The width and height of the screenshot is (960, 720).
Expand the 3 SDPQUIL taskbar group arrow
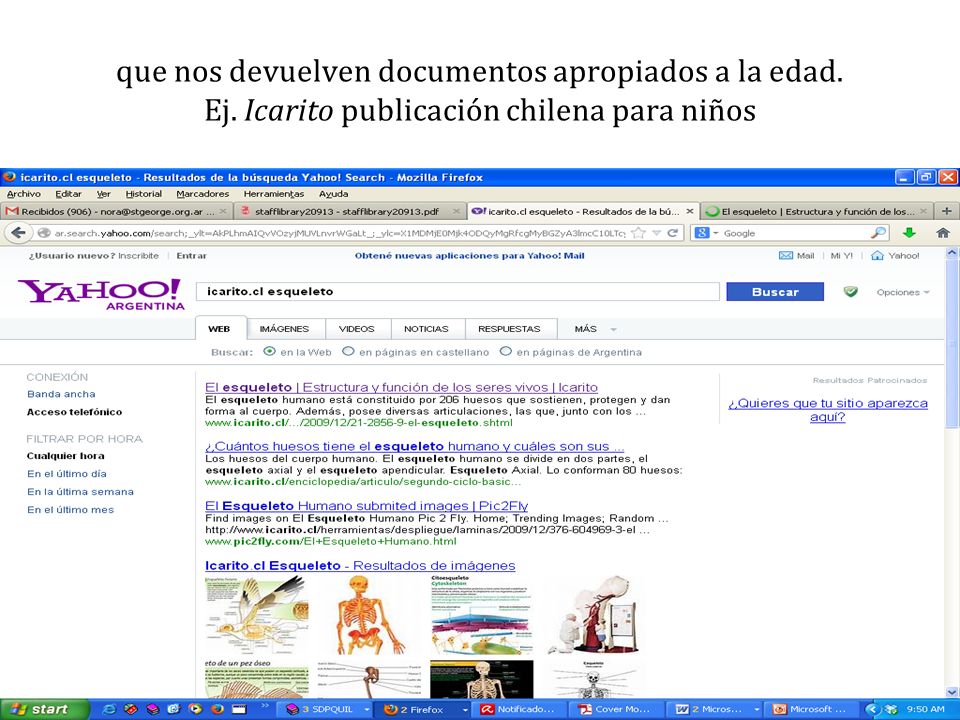pyautogui.click(x=367, y=710)
